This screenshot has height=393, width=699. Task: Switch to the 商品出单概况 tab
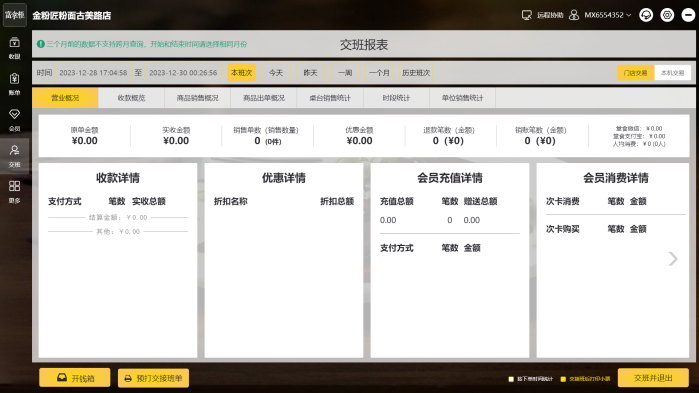click(x=264, y=98)
